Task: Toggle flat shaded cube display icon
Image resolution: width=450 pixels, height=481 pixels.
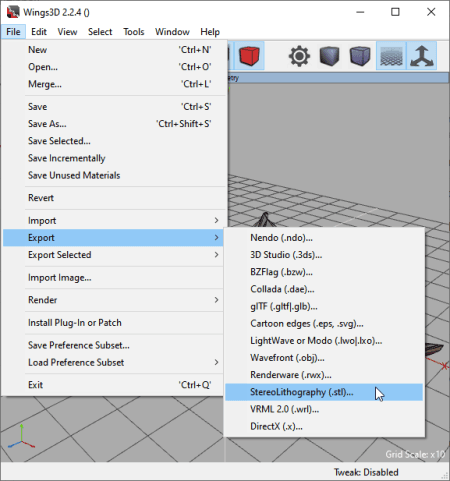Action: tap(329, 56)
